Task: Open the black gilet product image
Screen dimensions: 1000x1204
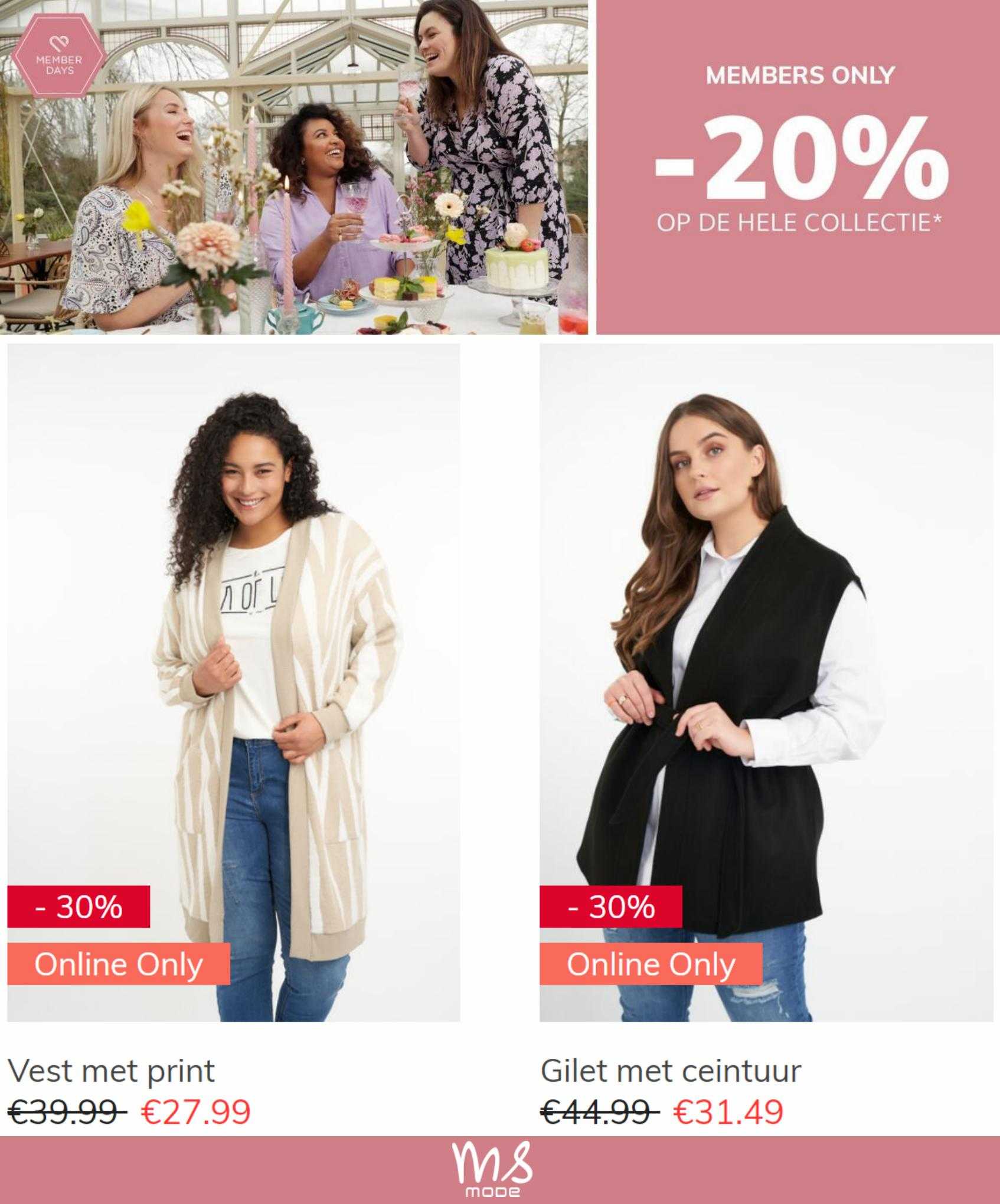Action: [766, 683]
